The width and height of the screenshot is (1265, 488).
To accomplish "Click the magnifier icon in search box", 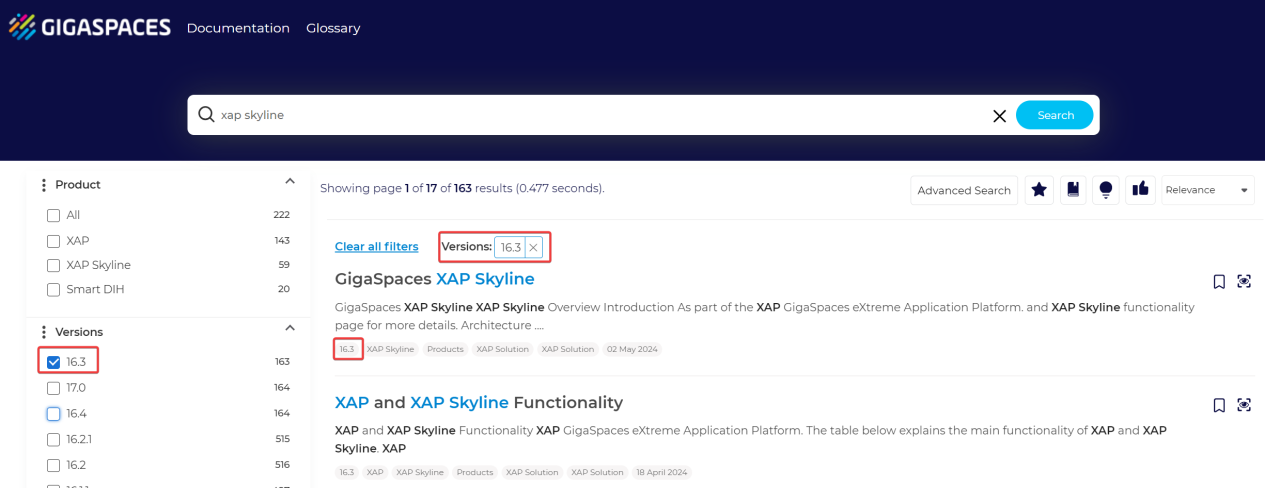I will [207, 115].
